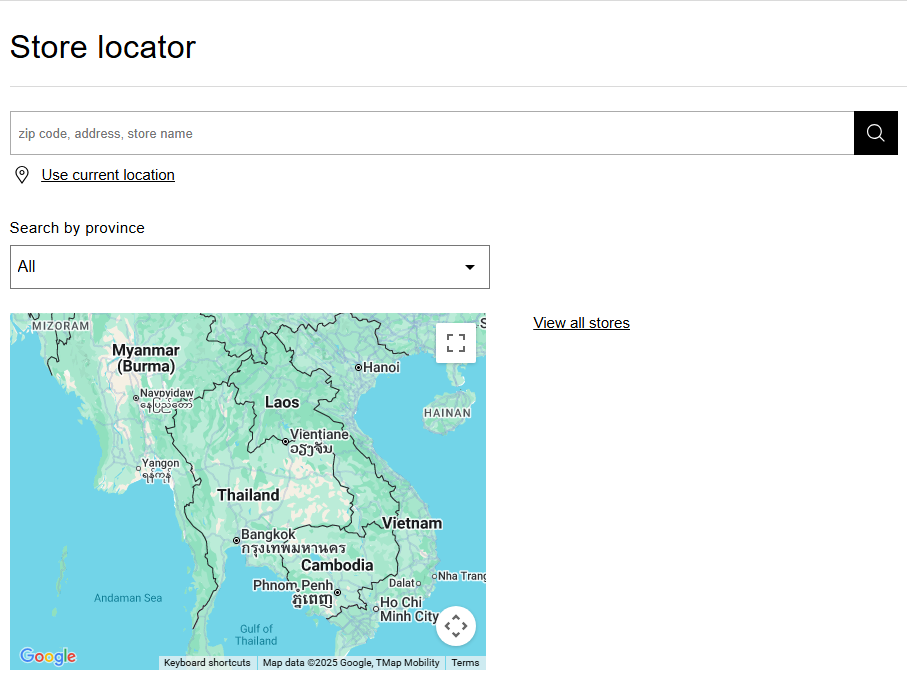This screenshot has height=686, width=907.
Task: Click the Vientiane capital marker on the map
Action: tap(286, 441)
